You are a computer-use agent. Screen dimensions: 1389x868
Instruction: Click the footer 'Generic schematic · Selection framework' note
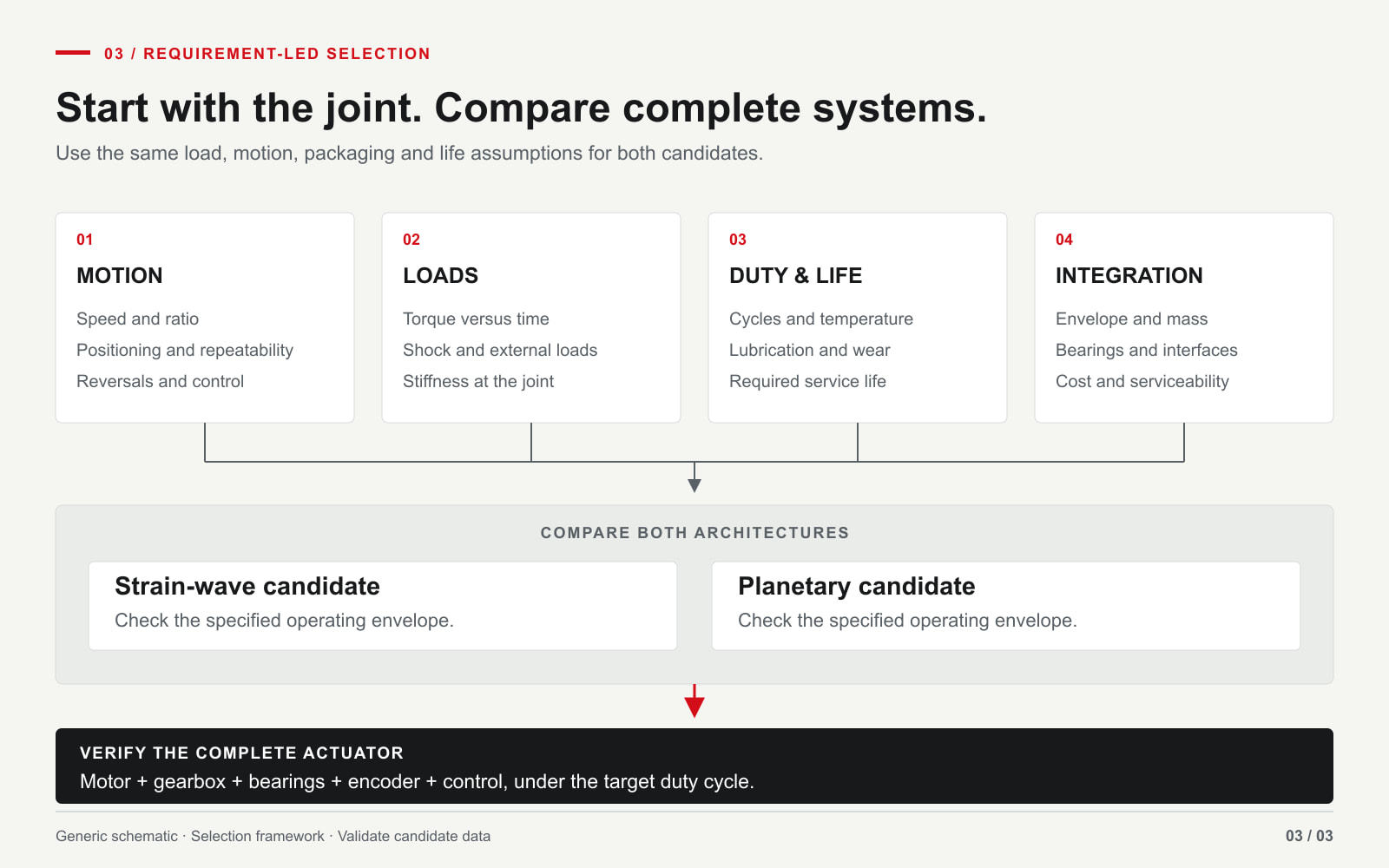[273, 836]
